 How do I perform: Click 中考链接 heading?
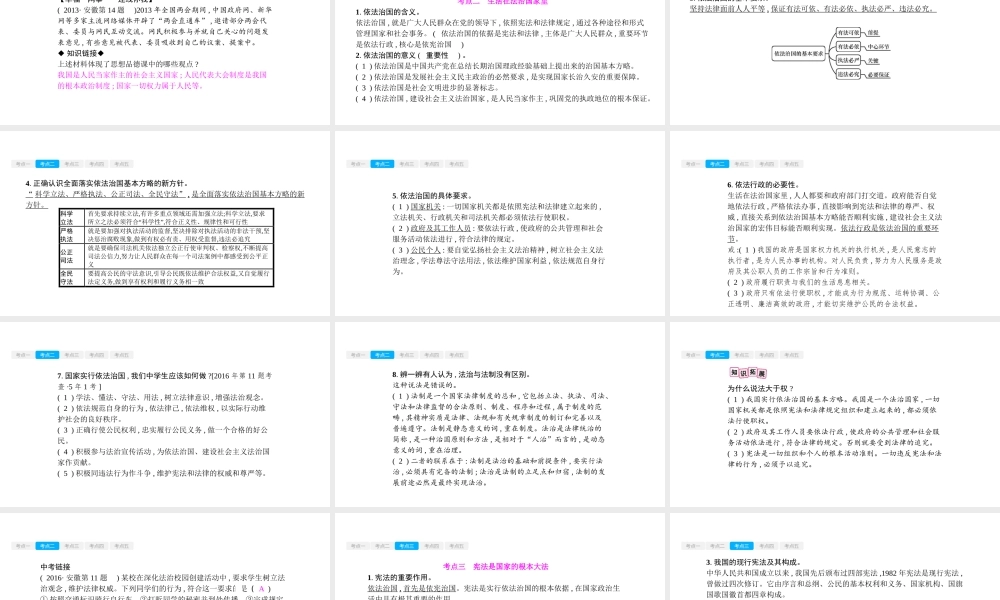pyautogui.click(x=55, y=566)
